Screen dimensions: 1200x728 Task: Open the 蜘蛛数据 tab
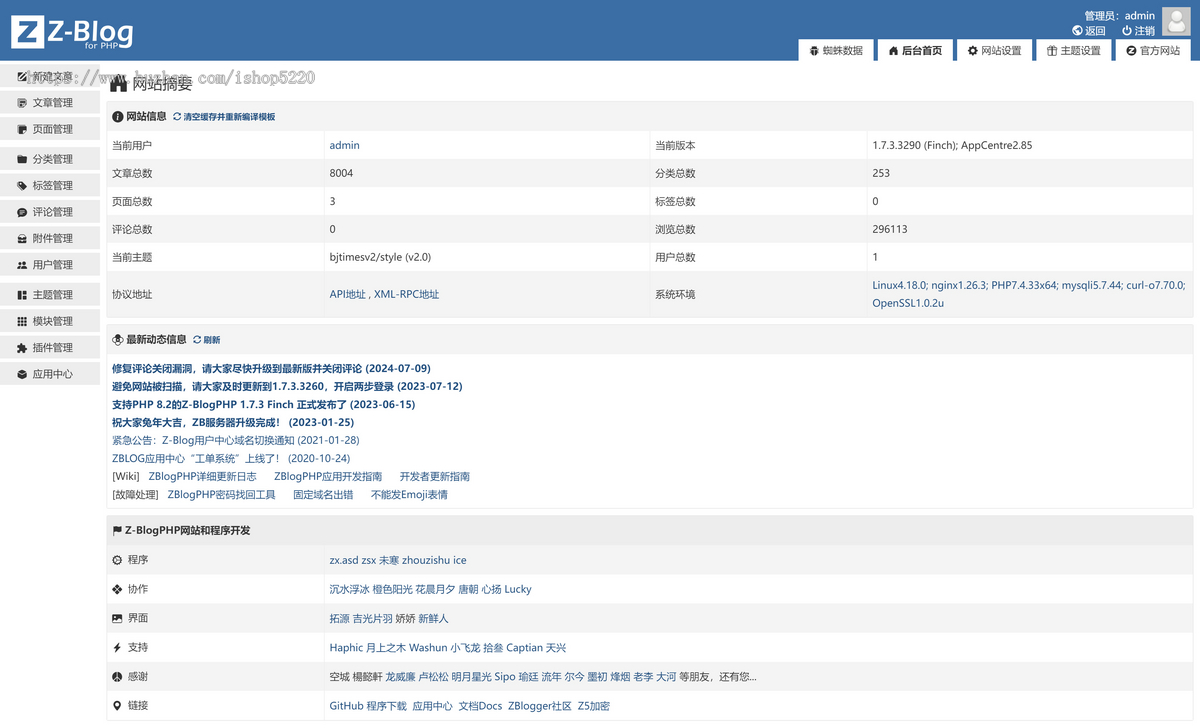coord(836,50)
